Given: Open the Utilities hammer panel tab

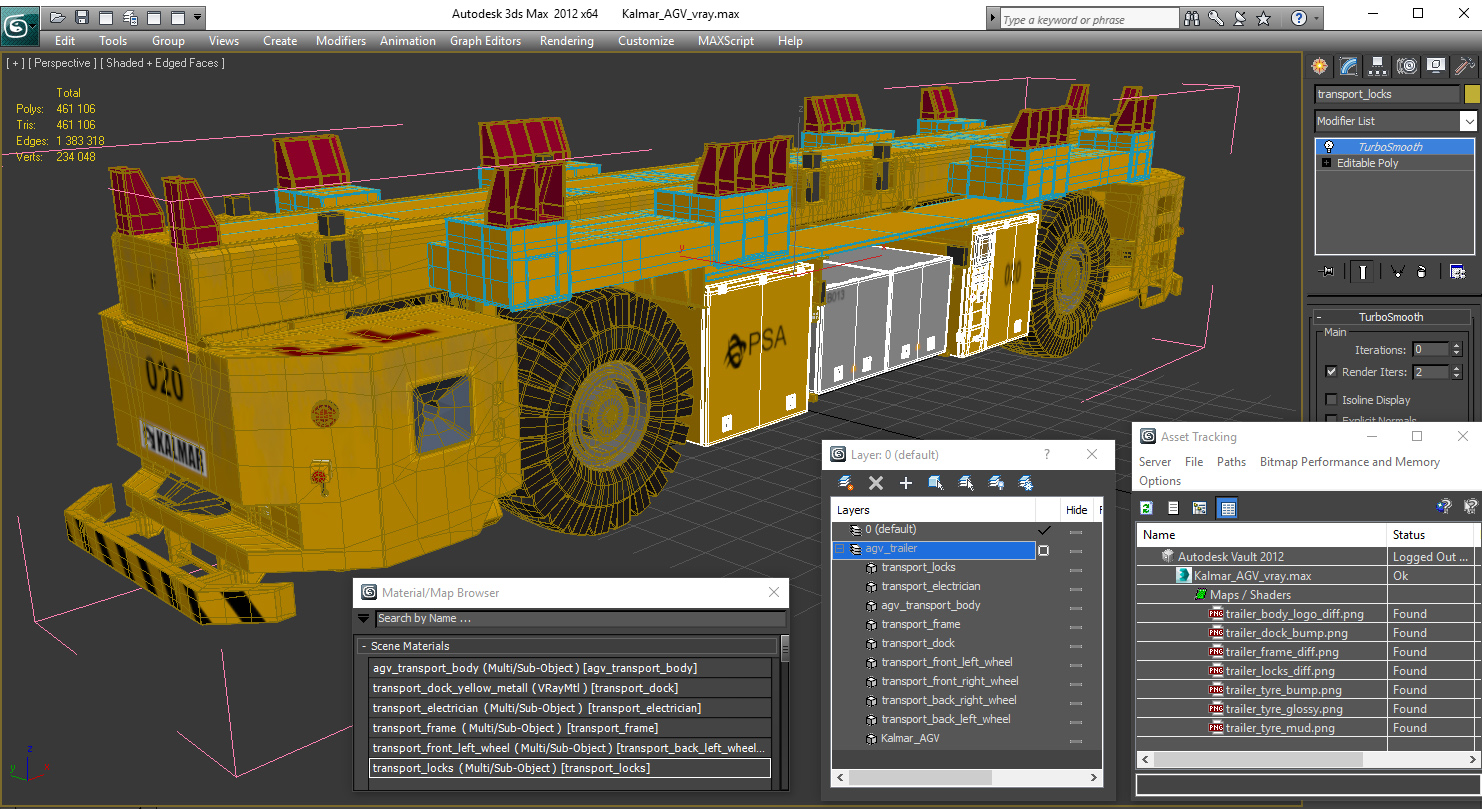Looking at the screenshot, I should pyautogui.click(x=1465, y=66).
